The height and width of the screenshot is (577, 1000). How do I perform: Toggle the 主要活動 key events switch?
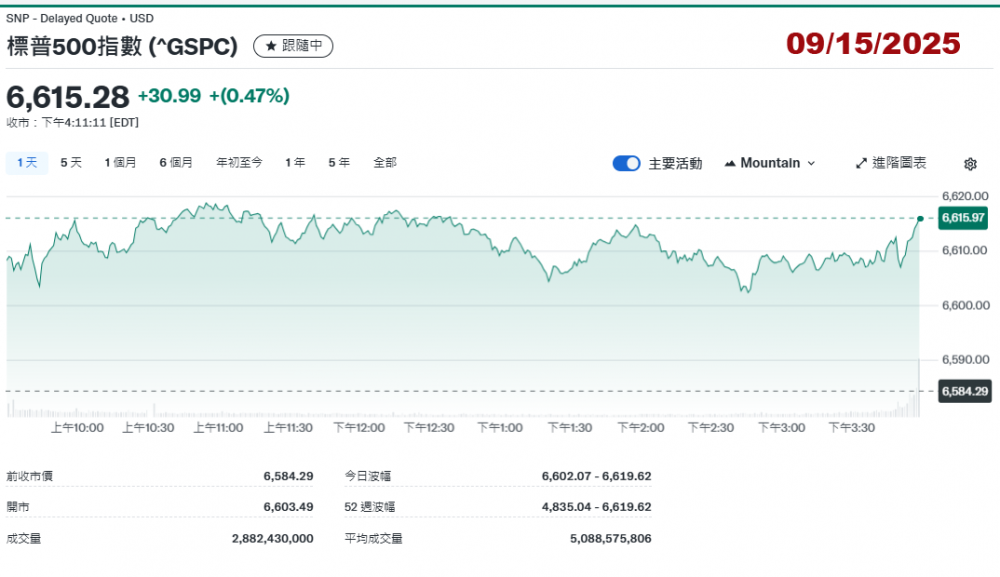coord(626,163)
